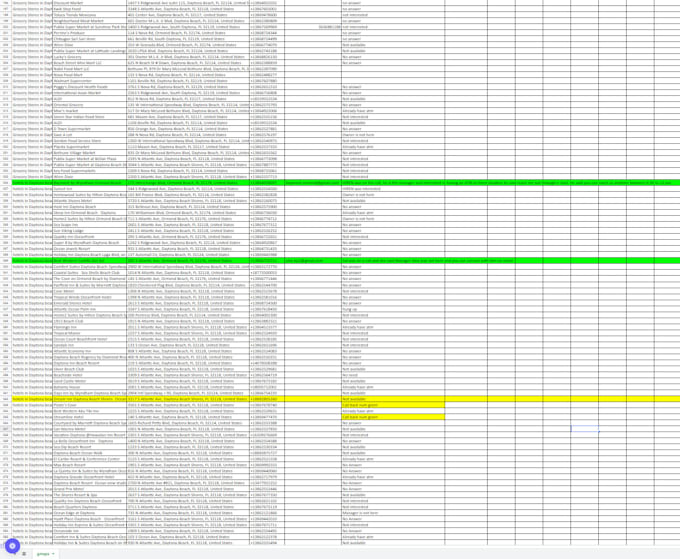Select the 'Hung up' status cell
The image size is (680, 559).
(x=393, y=309)
